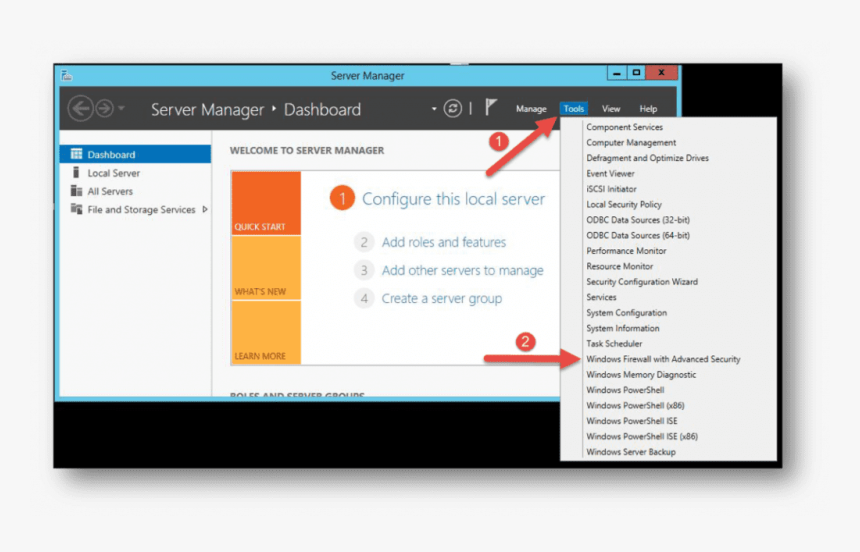Select Defragment and Optimize Drives
Screen dimensions: 860x552
pyautogui.click(x=647, y=157)
